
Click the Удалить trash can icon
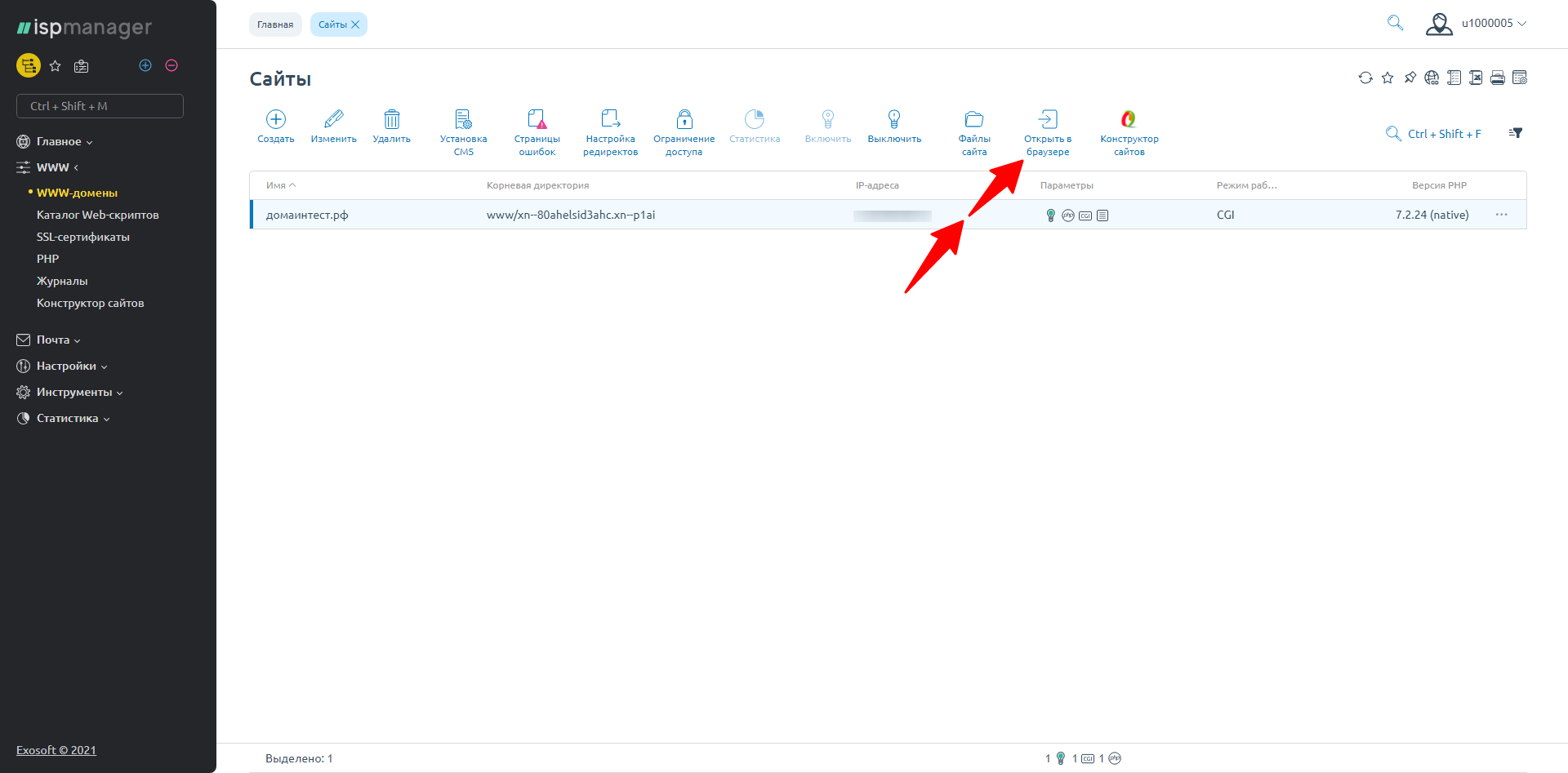point(392,120)
